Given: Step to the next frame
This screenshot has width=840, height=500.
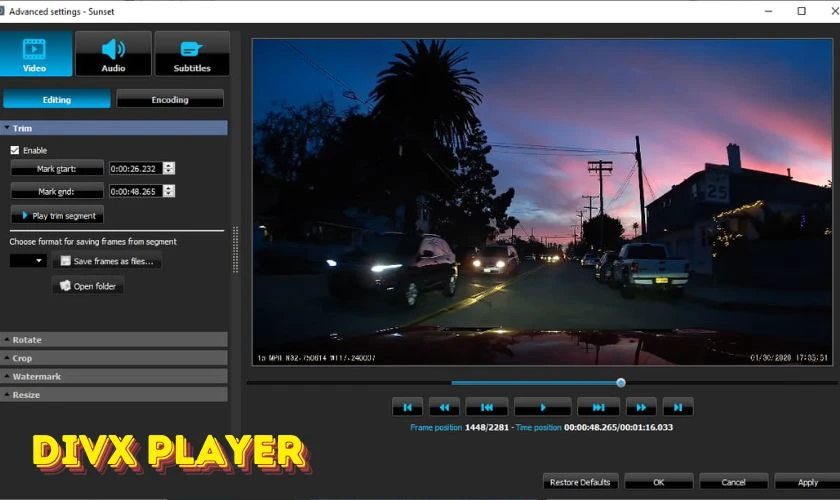Looking at the screenshot, I should (x=598, y=407).
